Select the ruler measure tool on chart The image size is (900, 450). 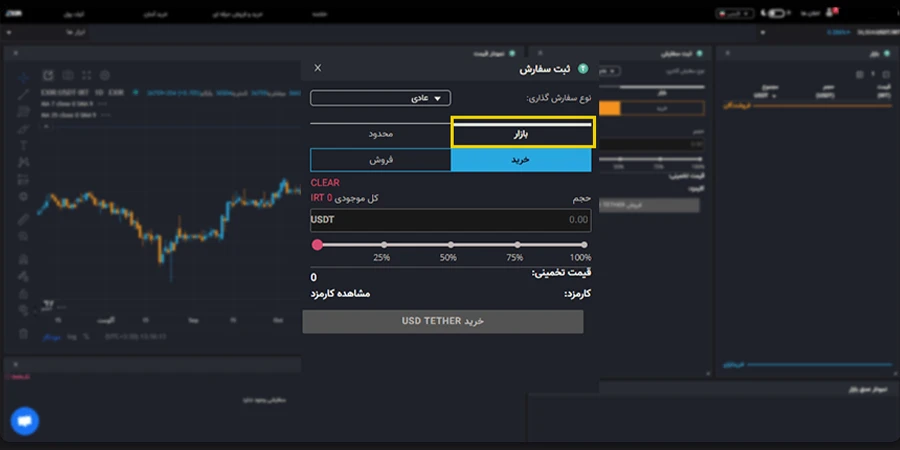coord(23,219)
